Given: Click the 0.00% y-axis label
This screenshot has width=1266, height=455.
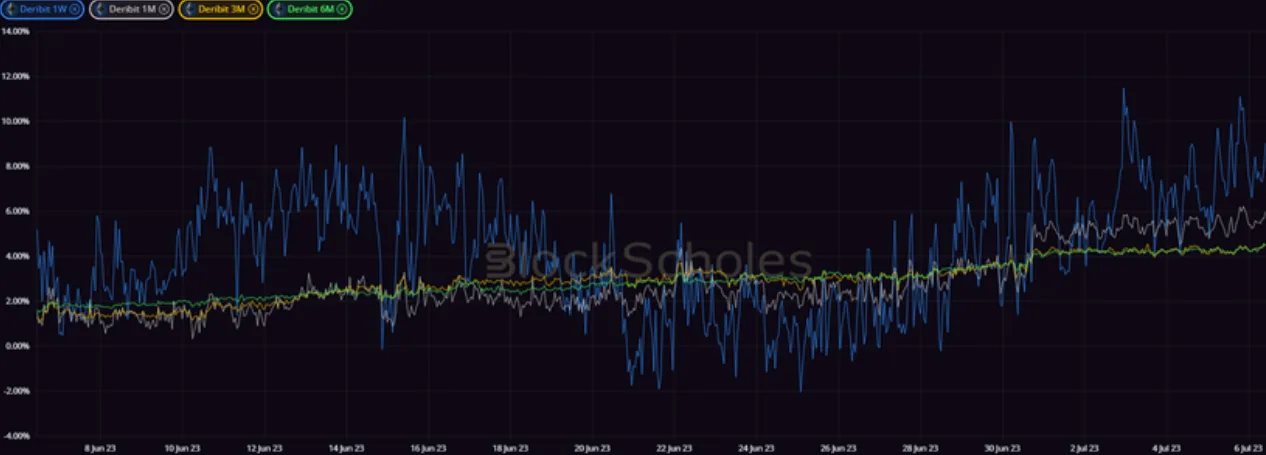Looking at the screenshot, I should pos(16,346).
